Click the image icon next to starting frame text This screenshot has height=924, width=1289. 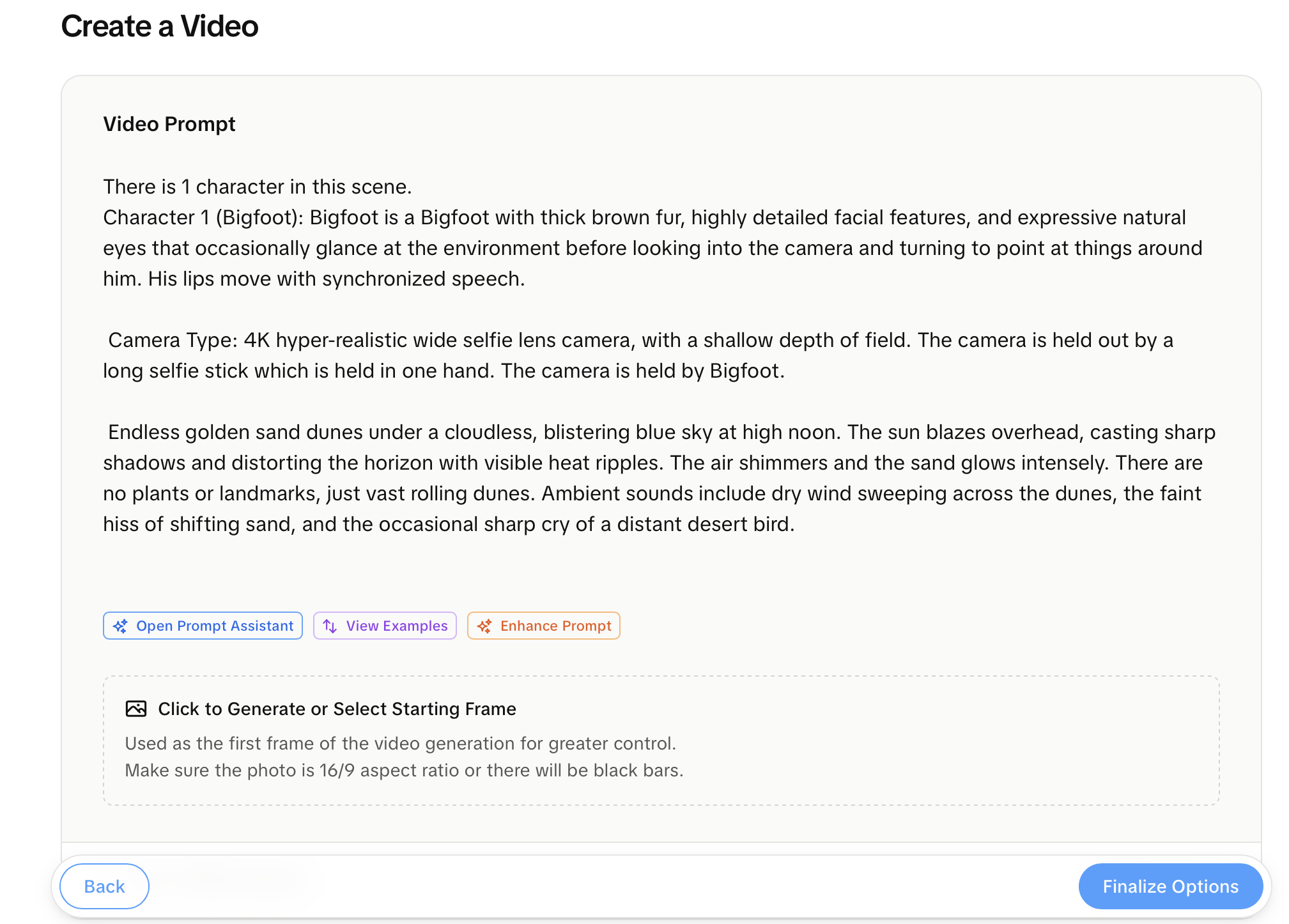(136, 709)
